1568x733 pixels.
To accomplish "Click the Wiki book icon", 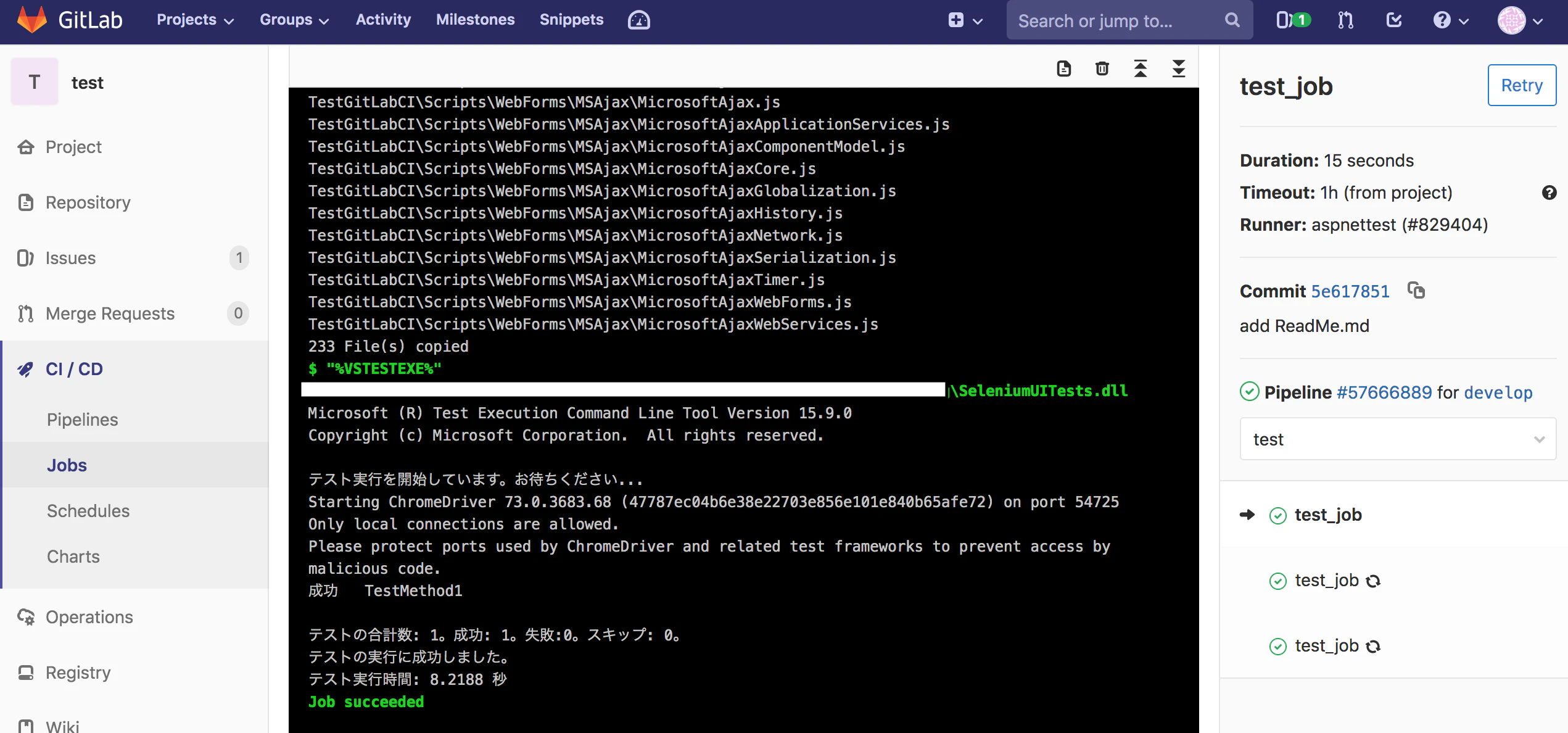I will pyautogui.click(x=26, y=726).
